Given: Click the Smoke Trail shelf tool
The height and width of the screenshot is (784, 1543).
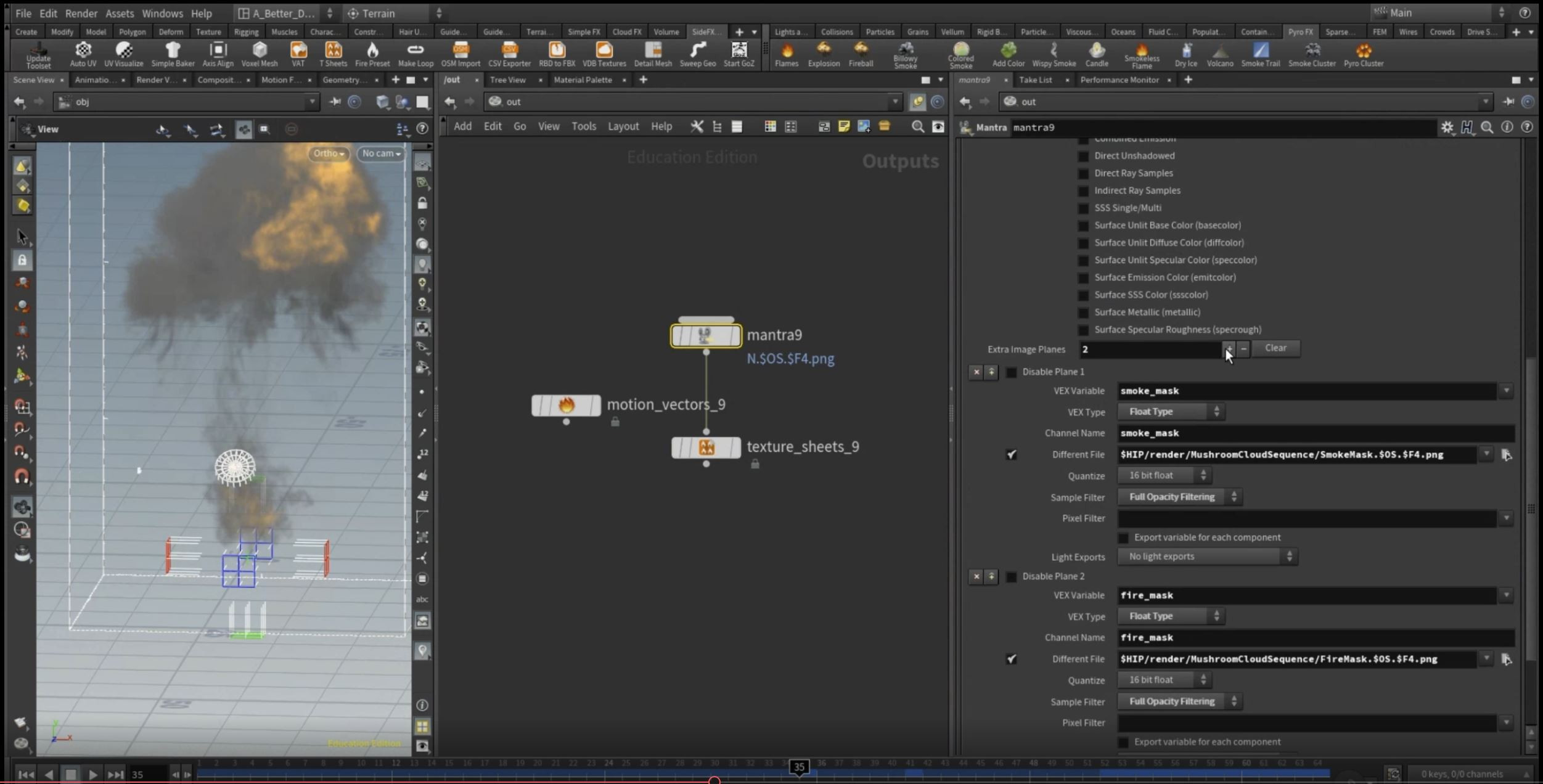Looking at the screenshot, I should pyautogui.click(x=1260, y=54).
